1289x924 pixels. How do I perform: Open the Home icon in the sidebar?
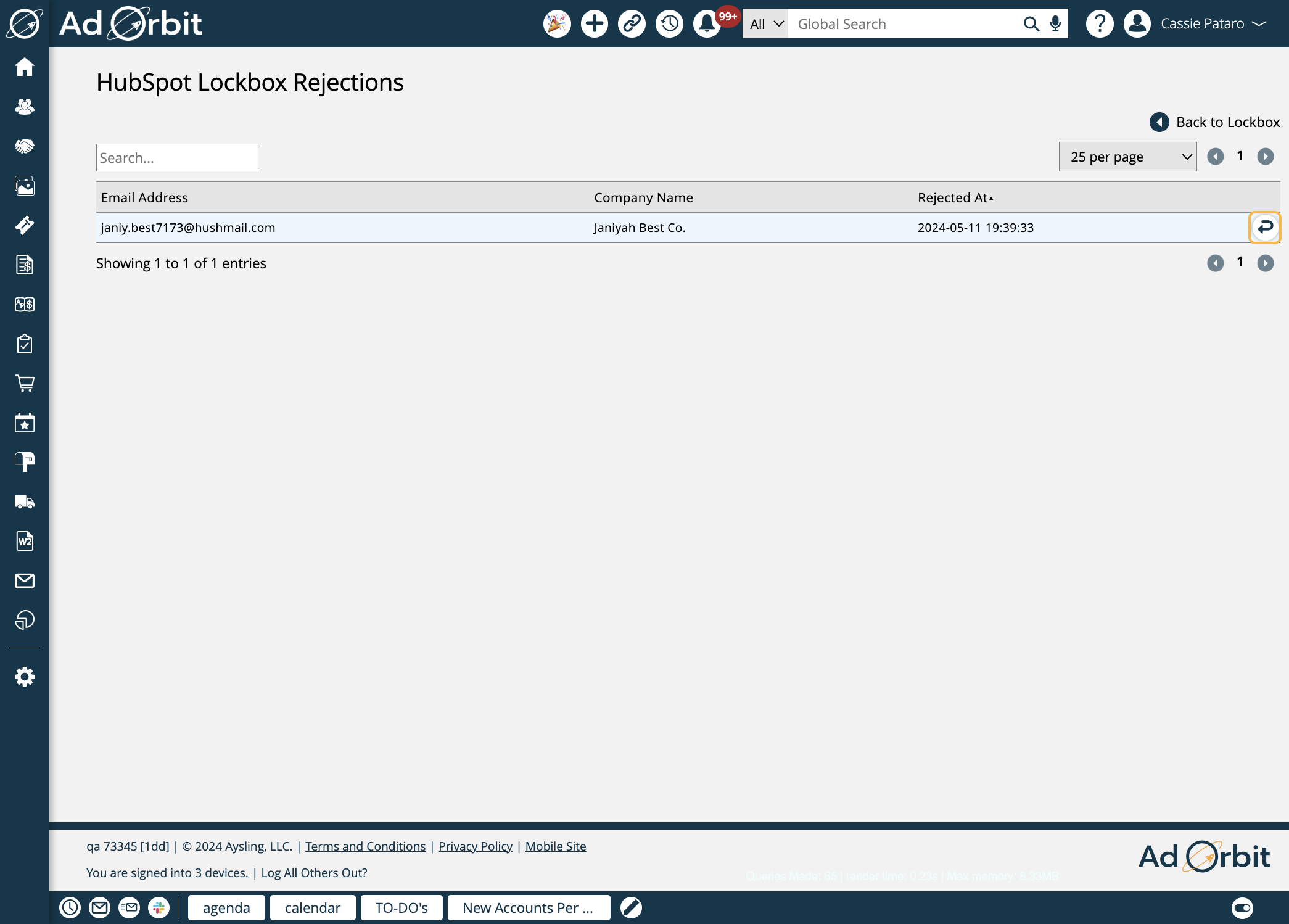25,67
